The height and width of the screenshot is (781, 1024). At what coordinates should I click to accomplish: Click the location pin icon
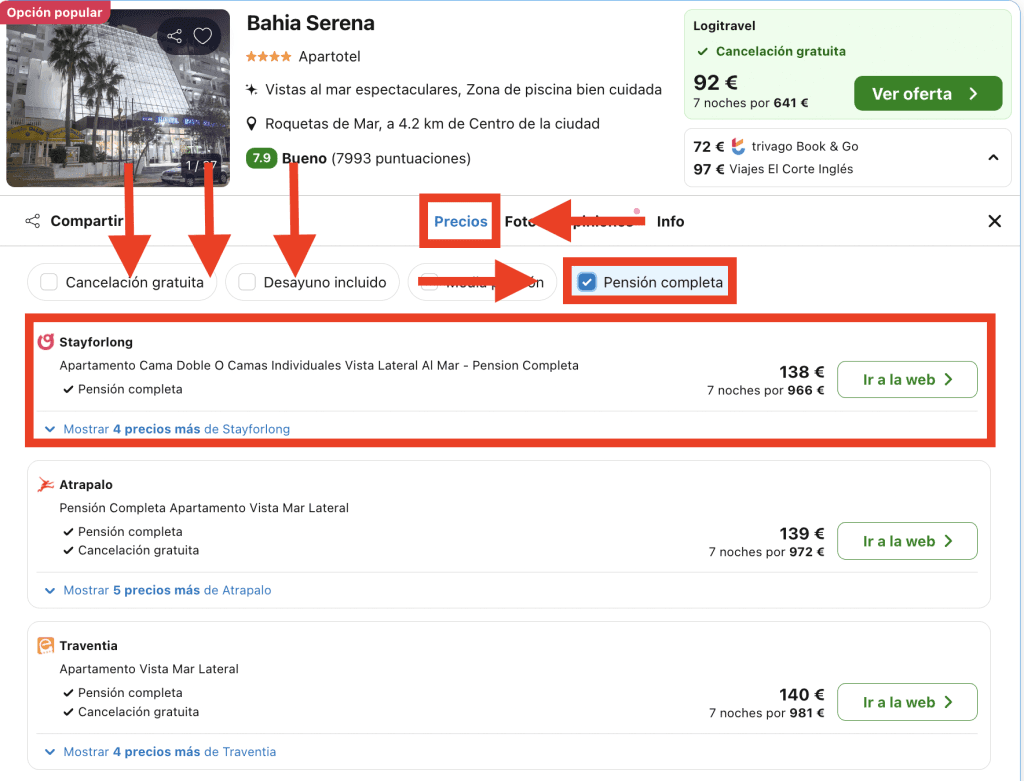click(252, 124)
